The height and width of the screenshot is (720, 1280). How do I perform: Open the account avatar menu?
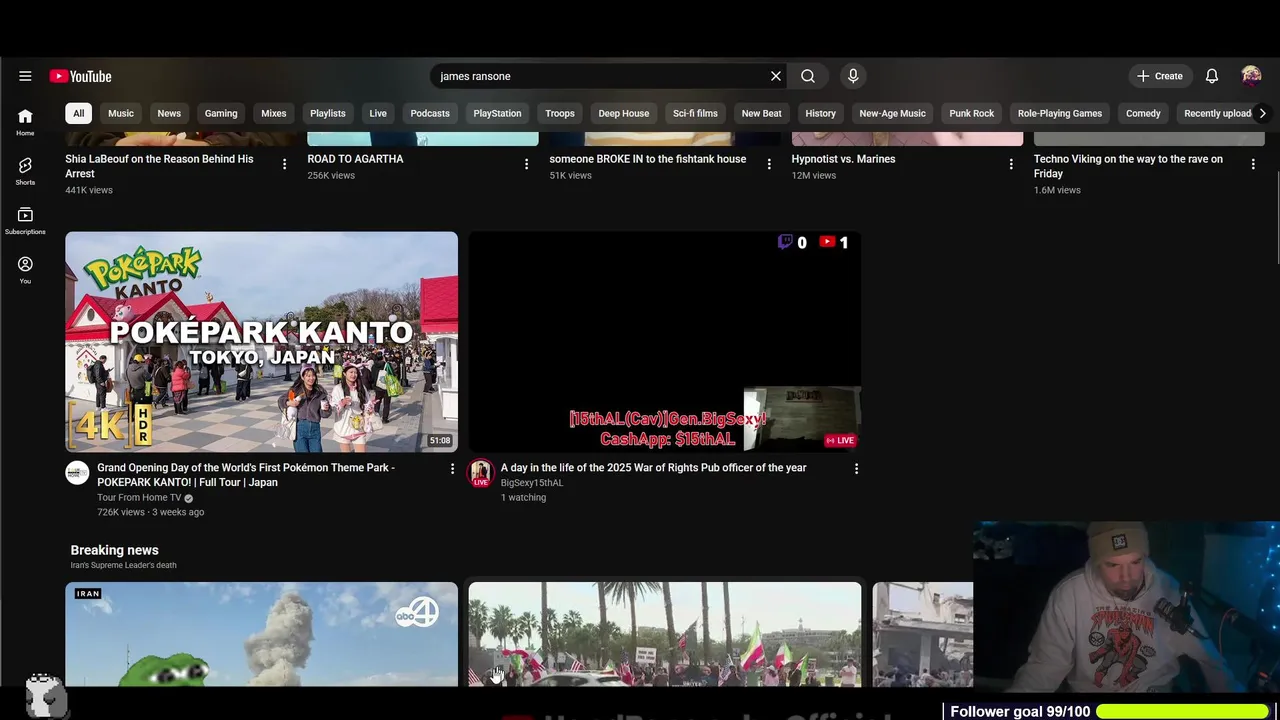point(1251,76)
